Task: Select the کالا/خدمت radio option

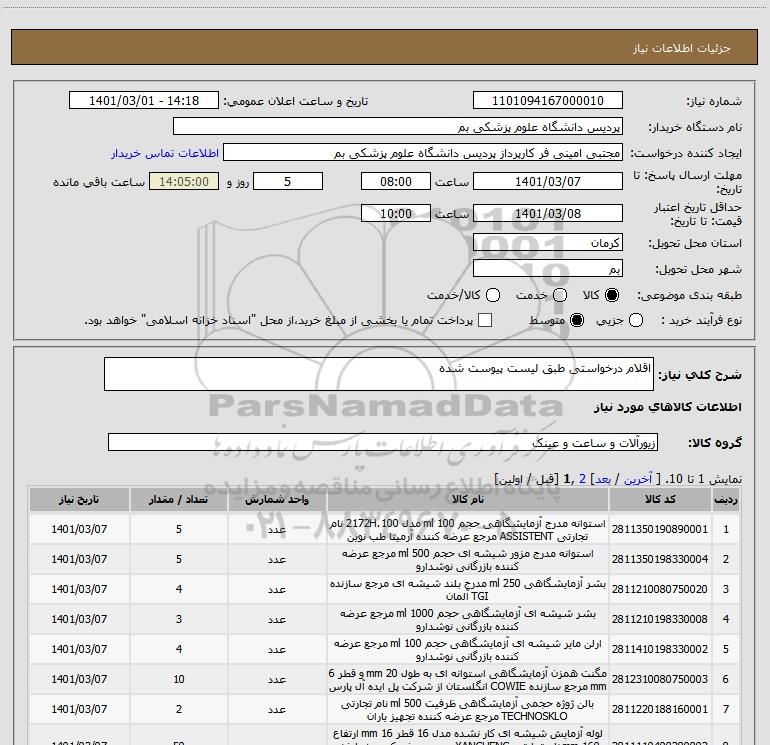Action: (493, 295)
